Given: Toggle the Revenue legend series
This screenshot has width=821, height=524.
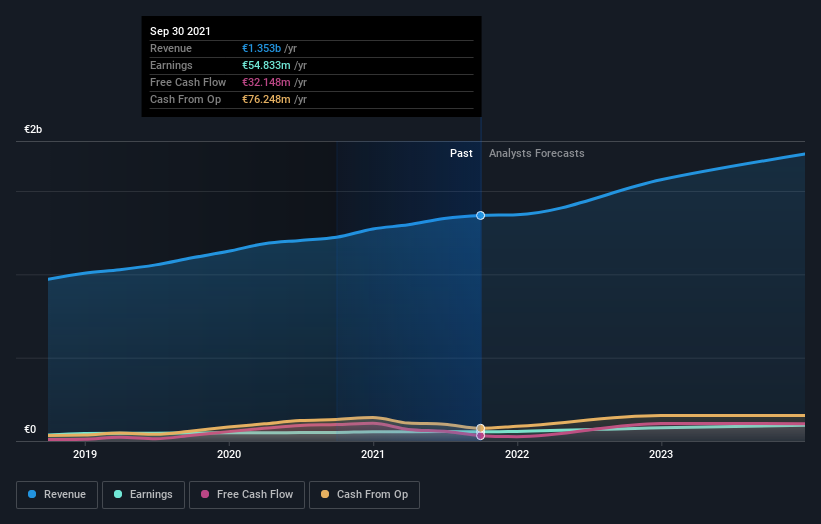Looking at the screenshot, I should 57,495.
